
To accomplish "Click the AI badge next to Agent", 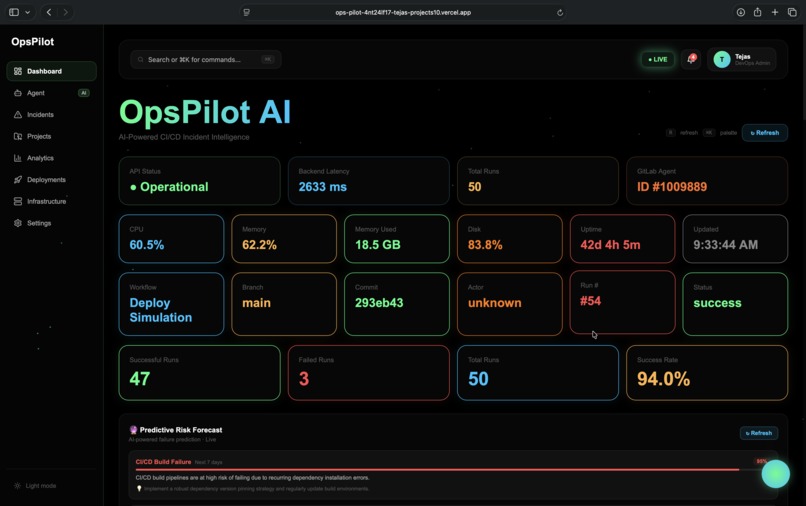I will (84, 93).
